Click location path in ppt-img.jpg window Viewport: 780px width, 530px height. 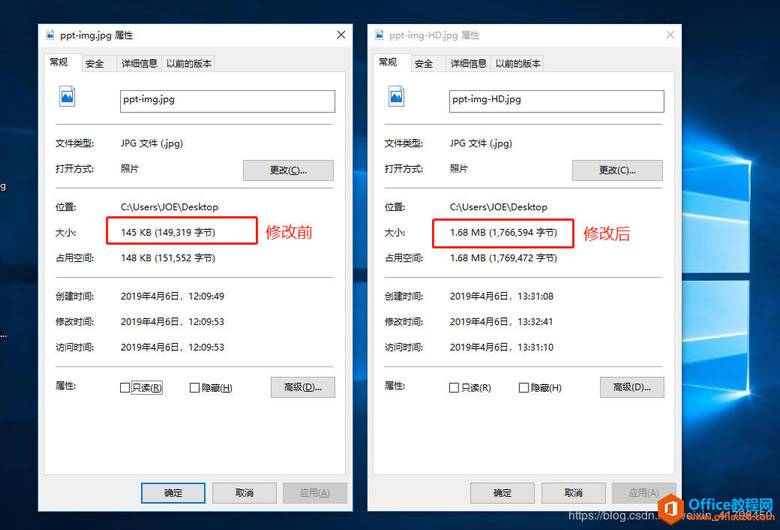[170, 207]
